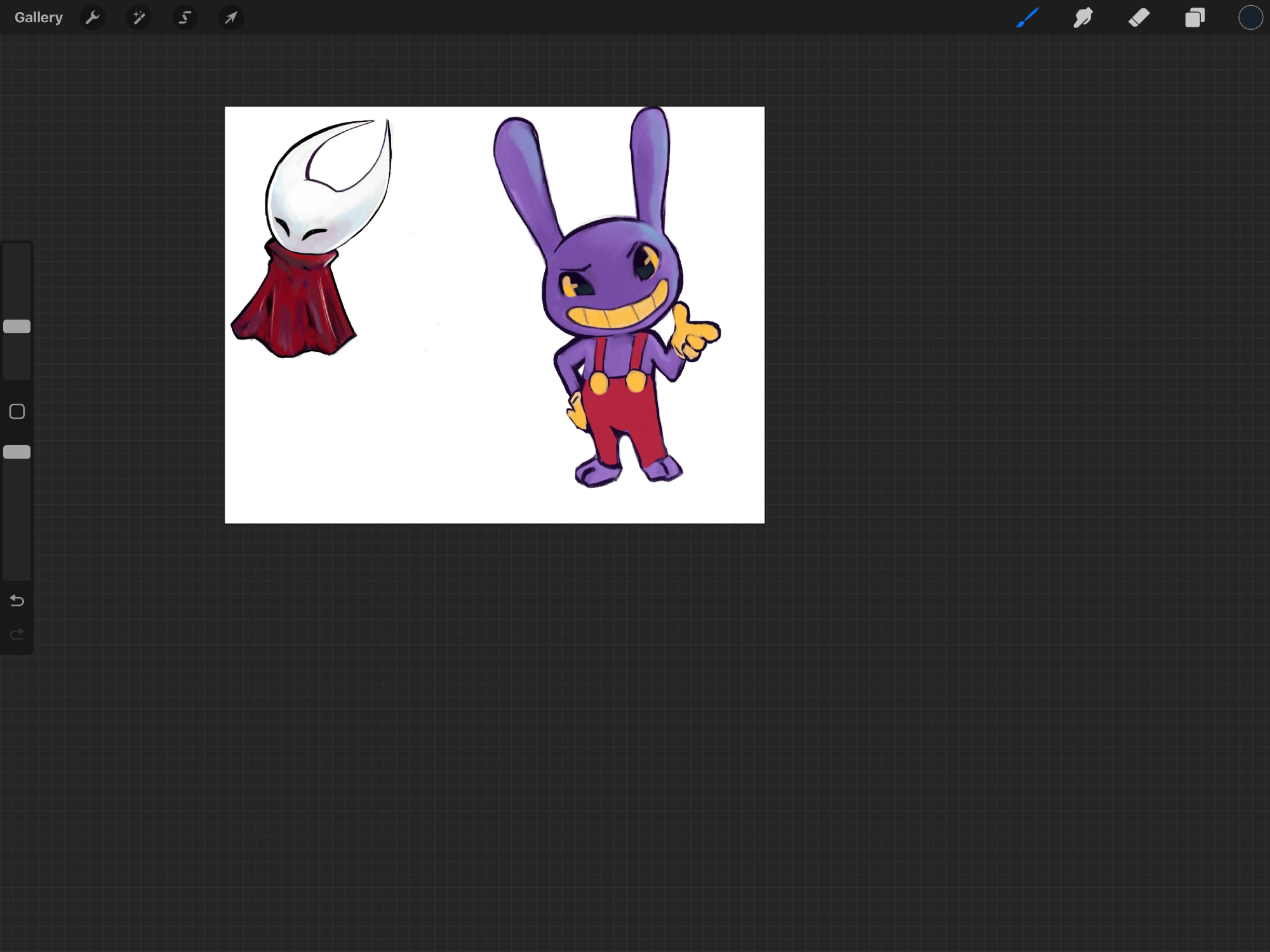Open the active color picker circle
The height and width of the screenshot is (952, 1270).
tap(1250, 18)
